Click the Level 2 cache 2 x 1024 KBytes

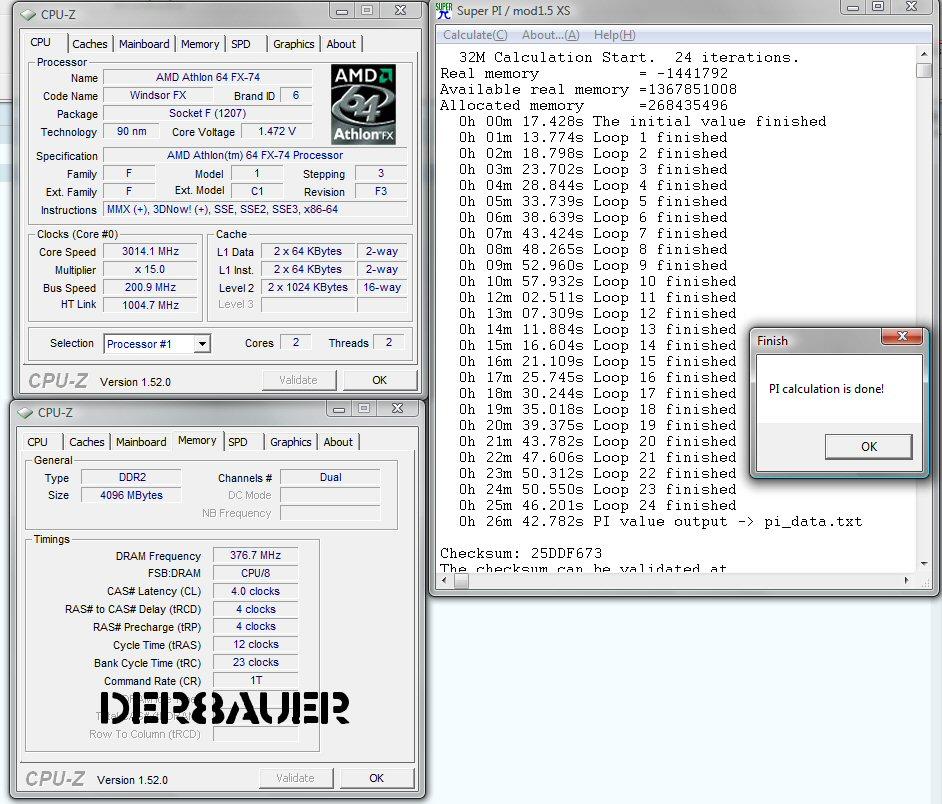coord(308,287)
